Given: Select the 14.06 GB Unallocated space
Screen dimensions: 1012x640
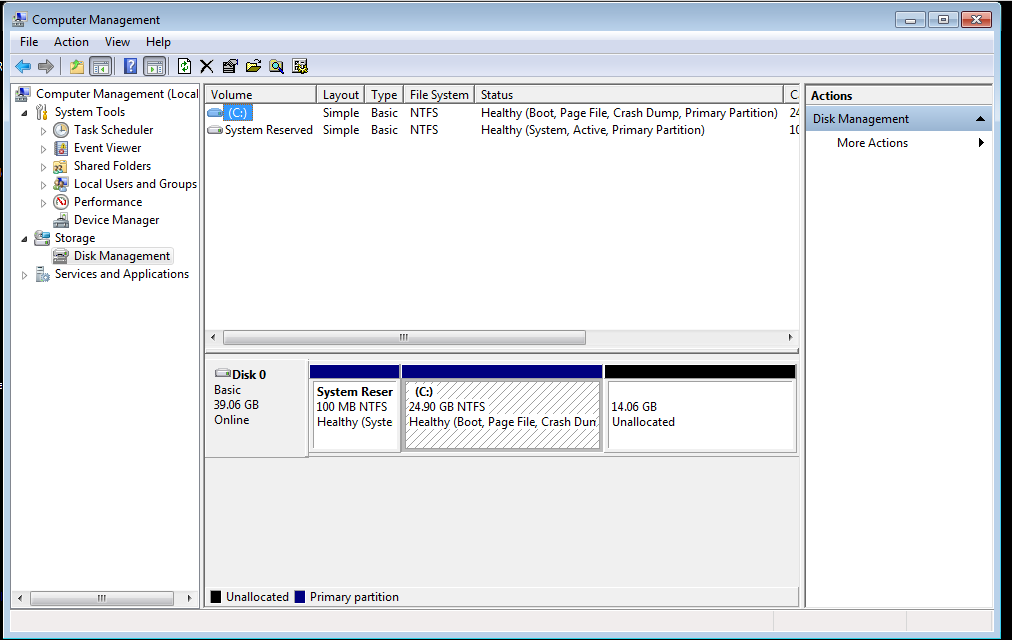Looking at the screenshot, I should pos(700,409).
